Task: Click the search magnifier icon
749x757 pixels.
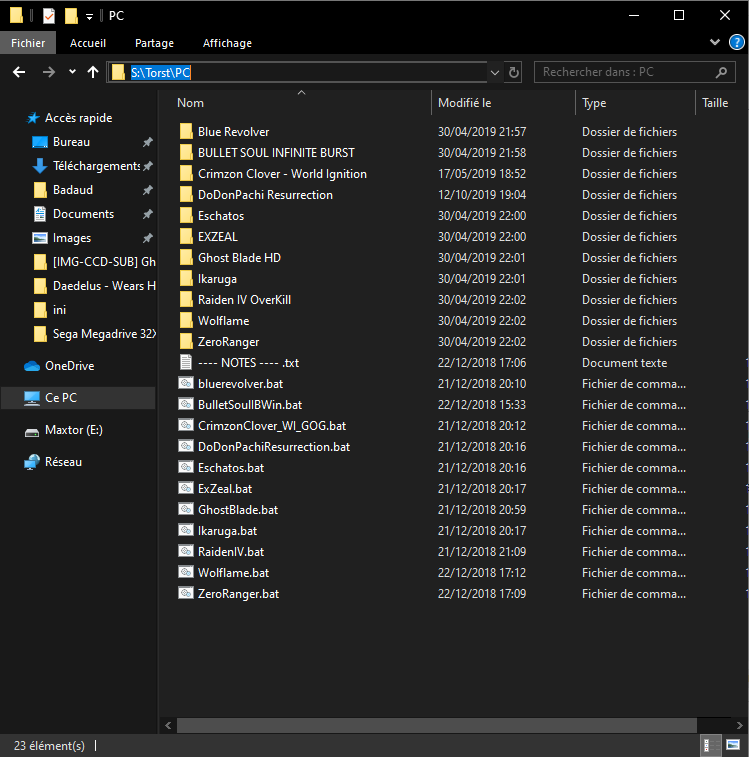Action: pos(721,72)
